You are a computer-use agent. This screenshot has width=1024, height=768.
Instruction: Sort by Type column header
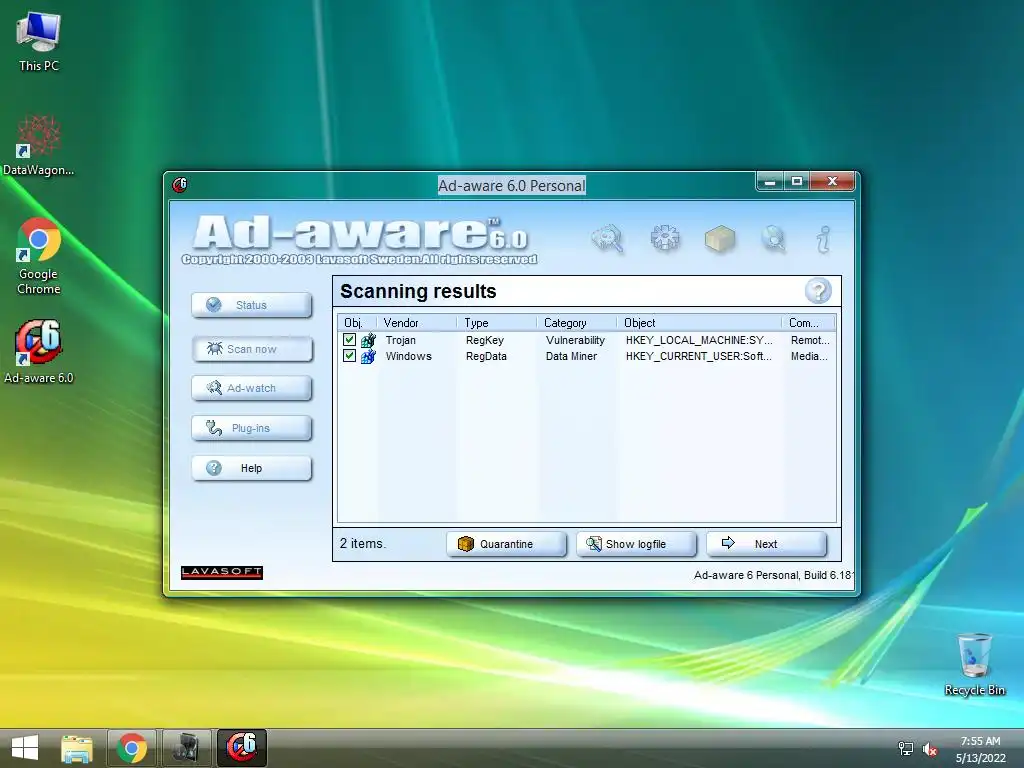click(x=497, y=323)
